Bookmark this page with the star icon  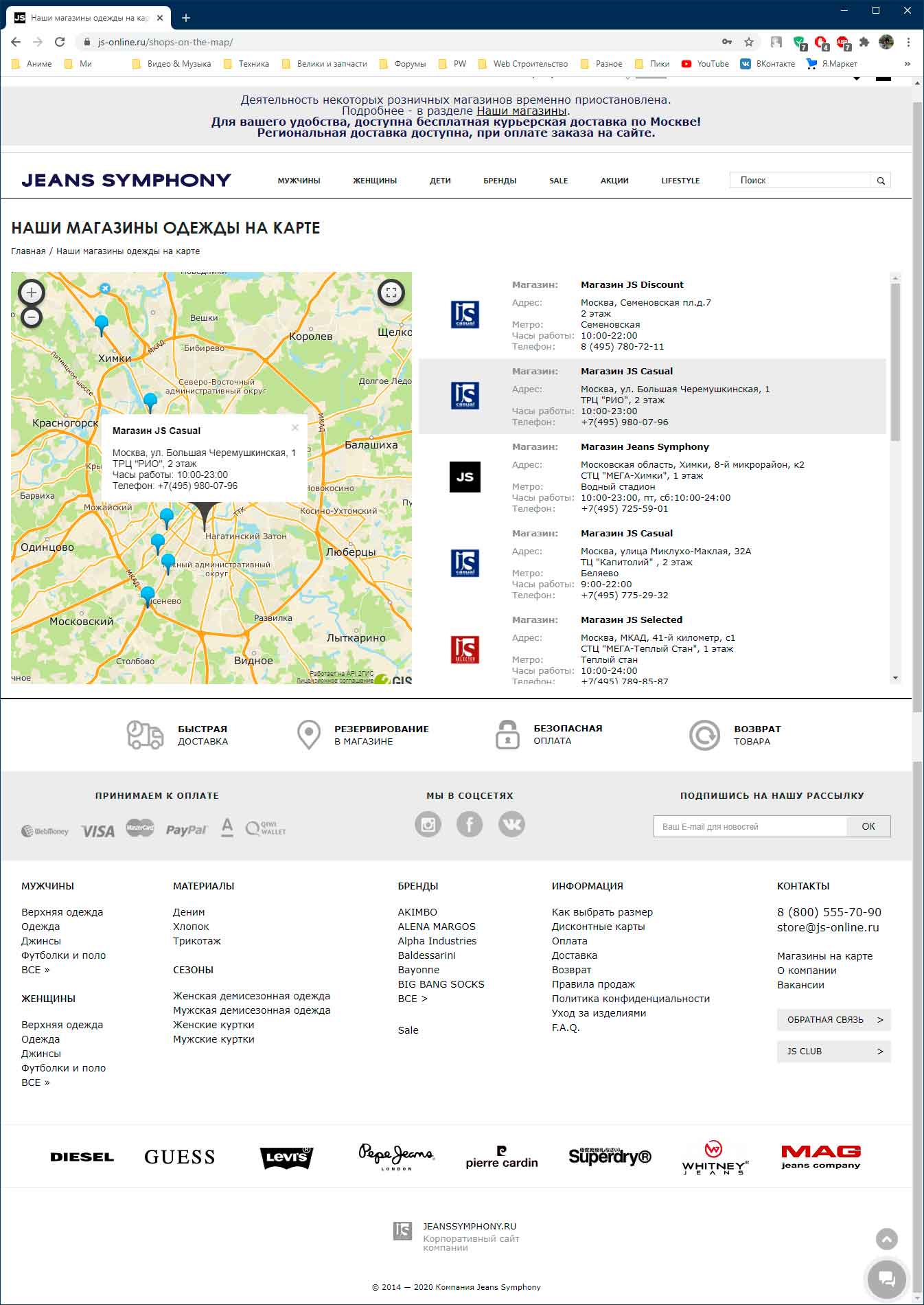(x=749, y=42)
